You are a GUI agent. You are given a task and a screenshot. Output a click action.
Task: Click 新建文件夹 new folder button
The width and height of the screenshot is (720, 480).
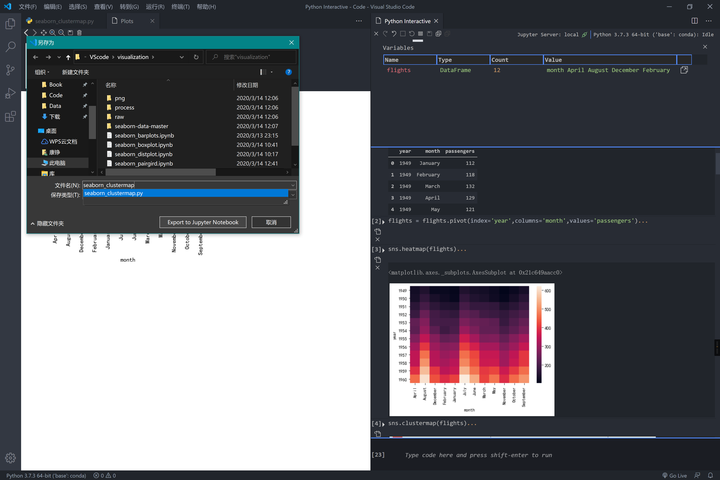pyautogui.click(x=75, y=72)
